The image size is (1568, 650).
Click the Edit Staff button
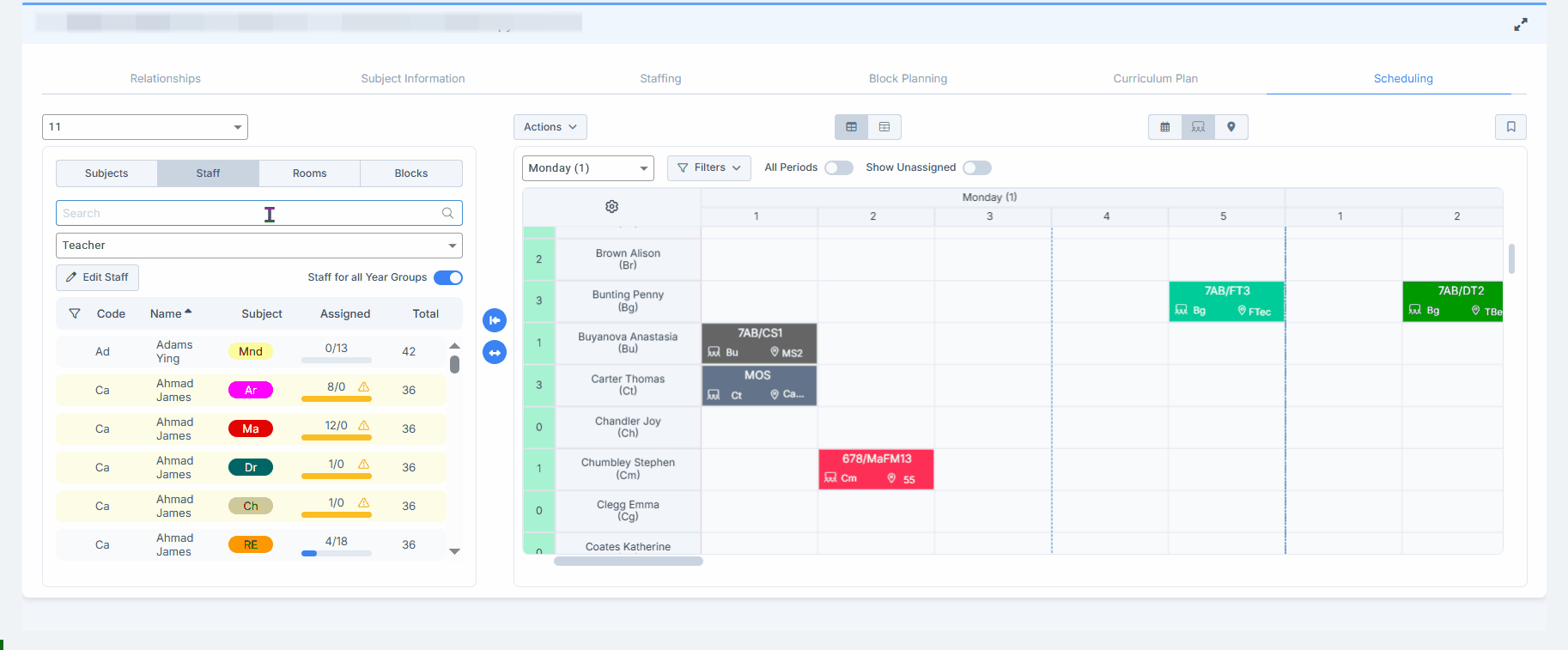tap(97, 277)
